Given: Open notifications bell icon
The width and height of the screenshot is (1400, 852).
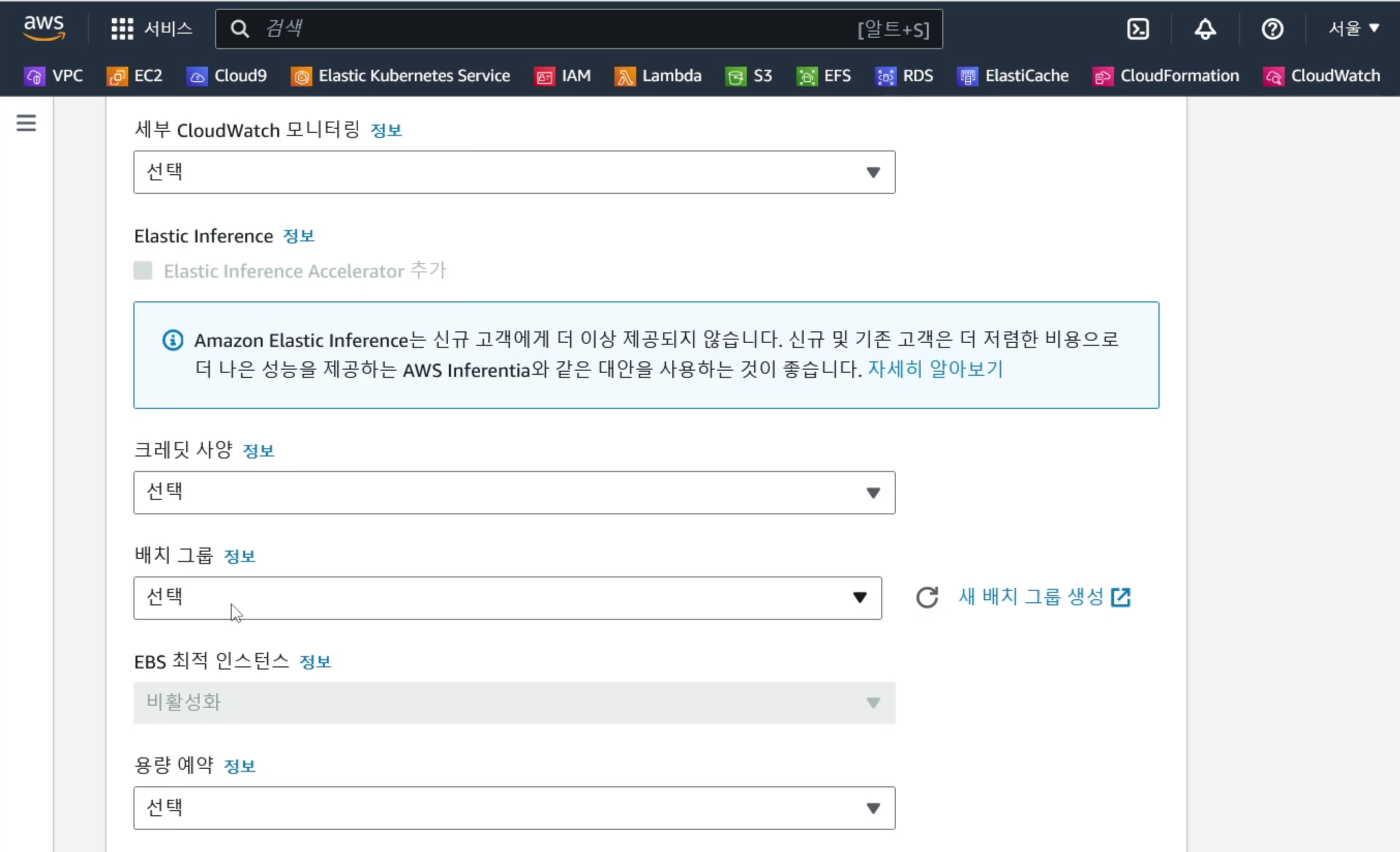Looking at the screenshot, I should (1205, 29).
